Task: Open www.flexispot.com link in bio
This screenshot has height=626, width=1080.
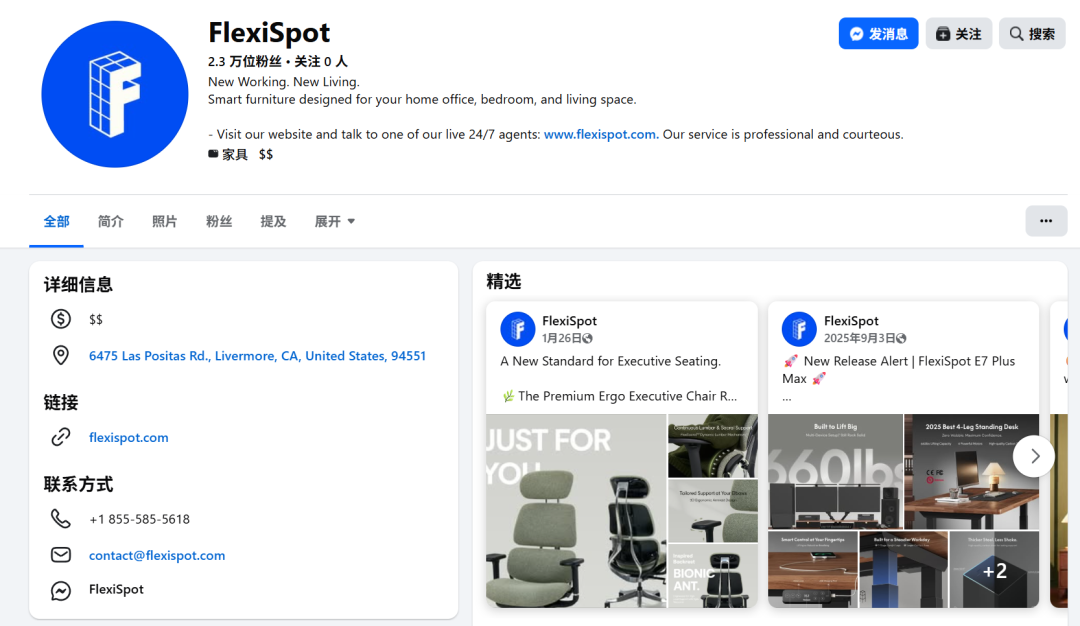Action: pyautogui.click(x=599, y=134)
